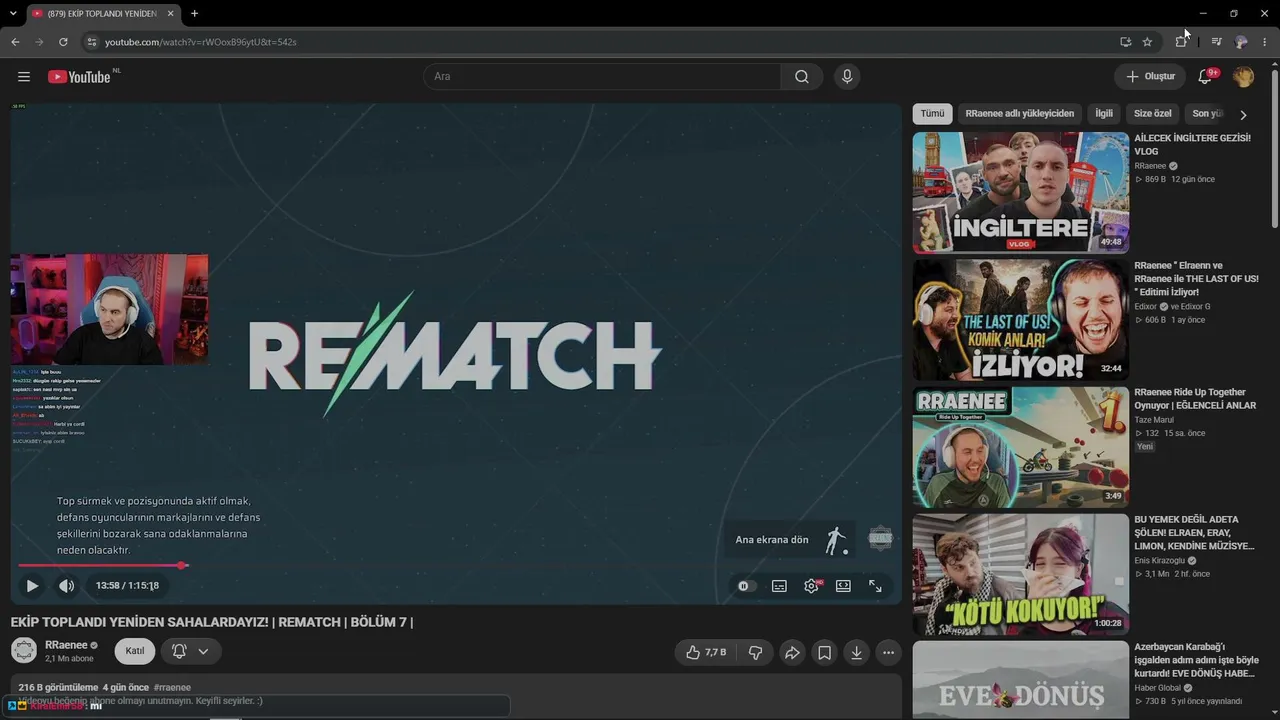
Task: Bookmark this page with the star
Action: coord(1147,42)
